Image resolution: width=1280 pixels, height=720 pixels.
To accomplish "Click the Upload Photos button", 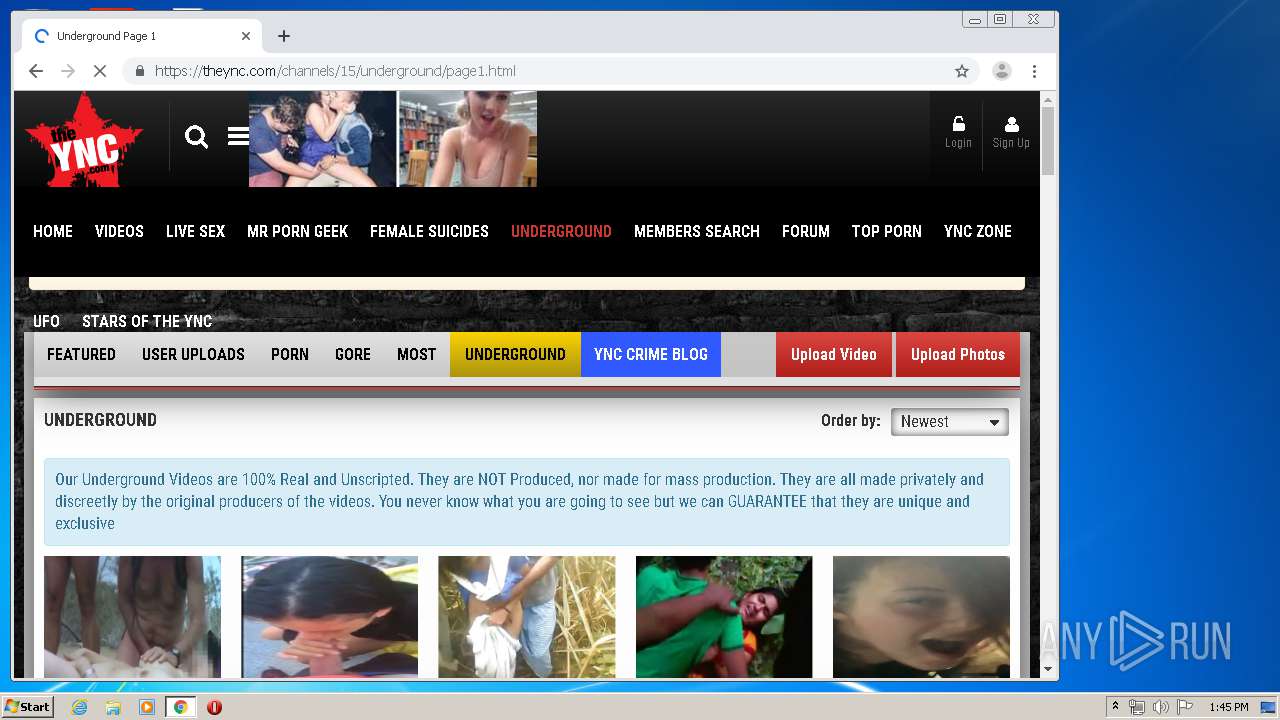I will click(958, 354).
